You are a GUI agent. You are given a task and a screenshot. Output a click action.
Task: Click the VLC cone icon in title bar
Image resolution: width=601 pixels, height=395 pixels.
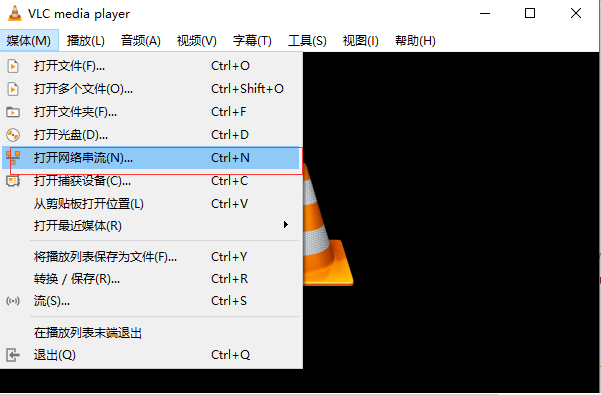(15, 13)
